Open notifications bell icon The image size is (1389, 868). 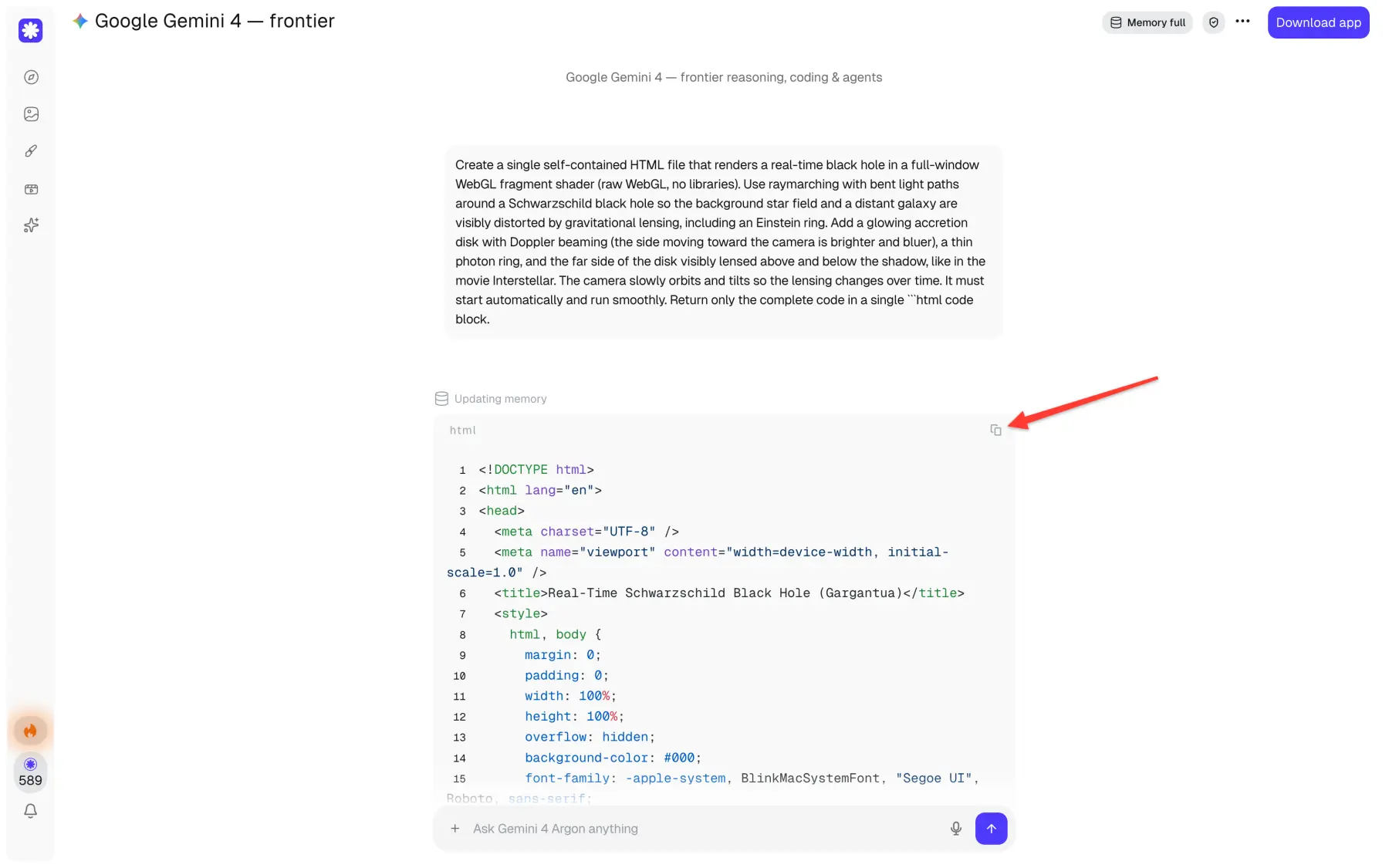pyautogui.click(x=31, y=811)
